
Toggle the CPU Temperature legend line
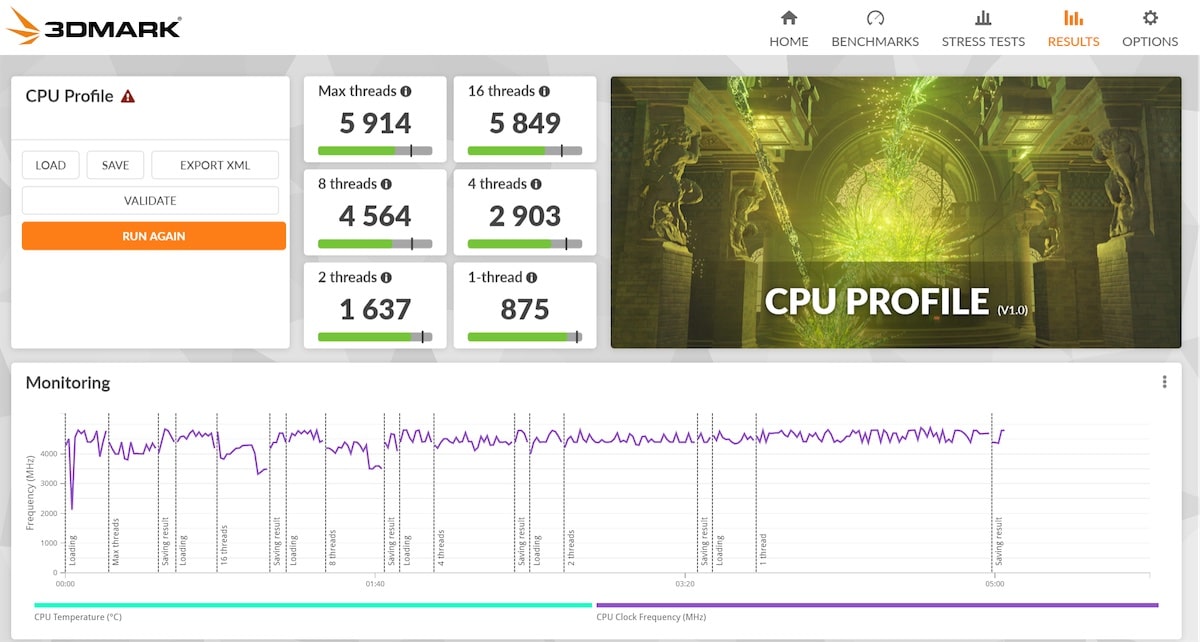pos(312,605)
